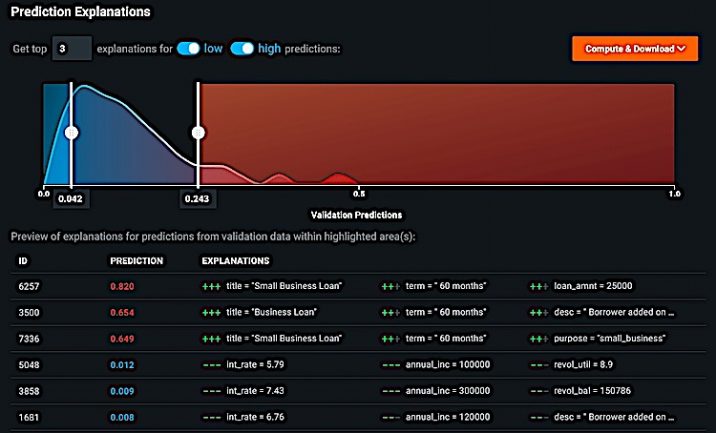Click the 0.042 low threshold value label

[x=70, y=199]
